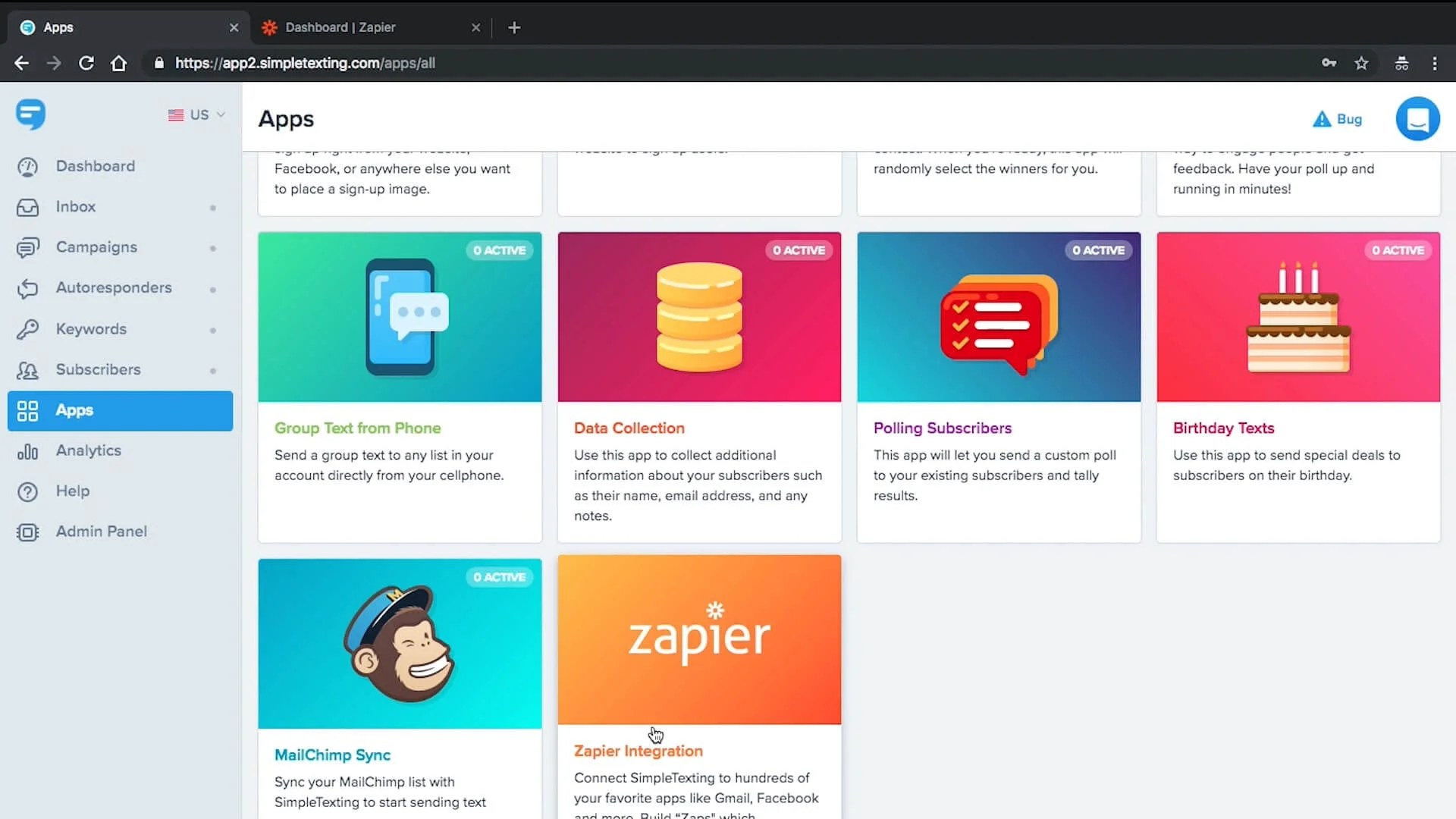Bookmark this page with star icon
1456x819 pixels.
[1361, 63]
